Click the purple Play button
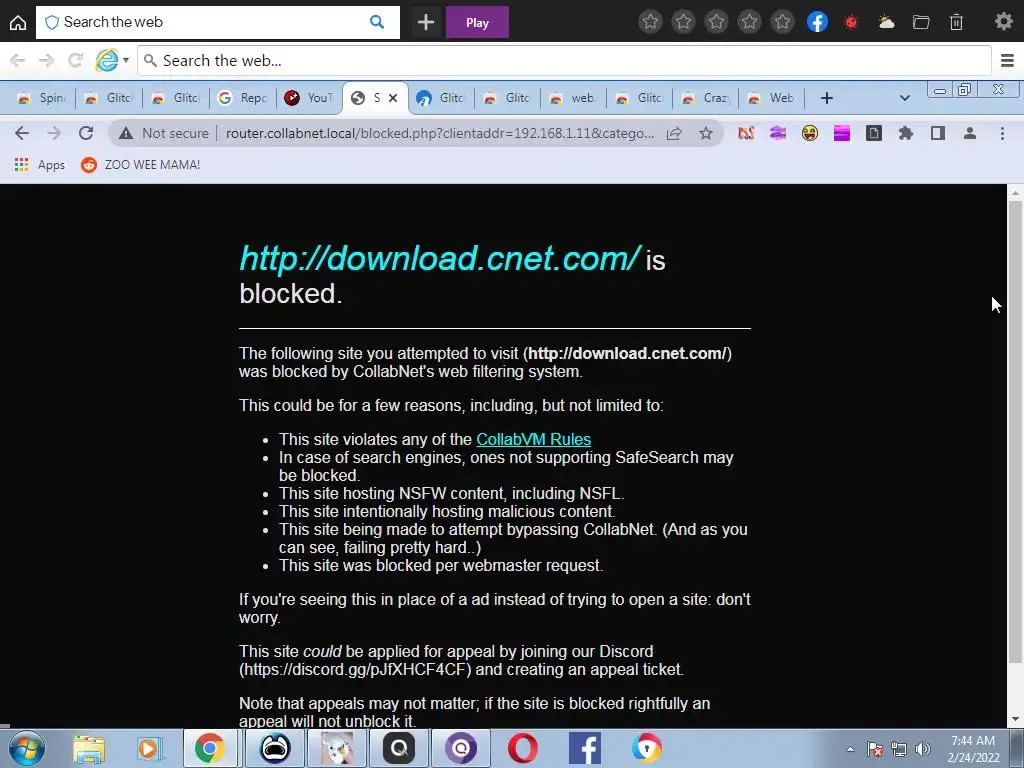The width and height of the screenshot is (1024, 768). tap(477, 22)
